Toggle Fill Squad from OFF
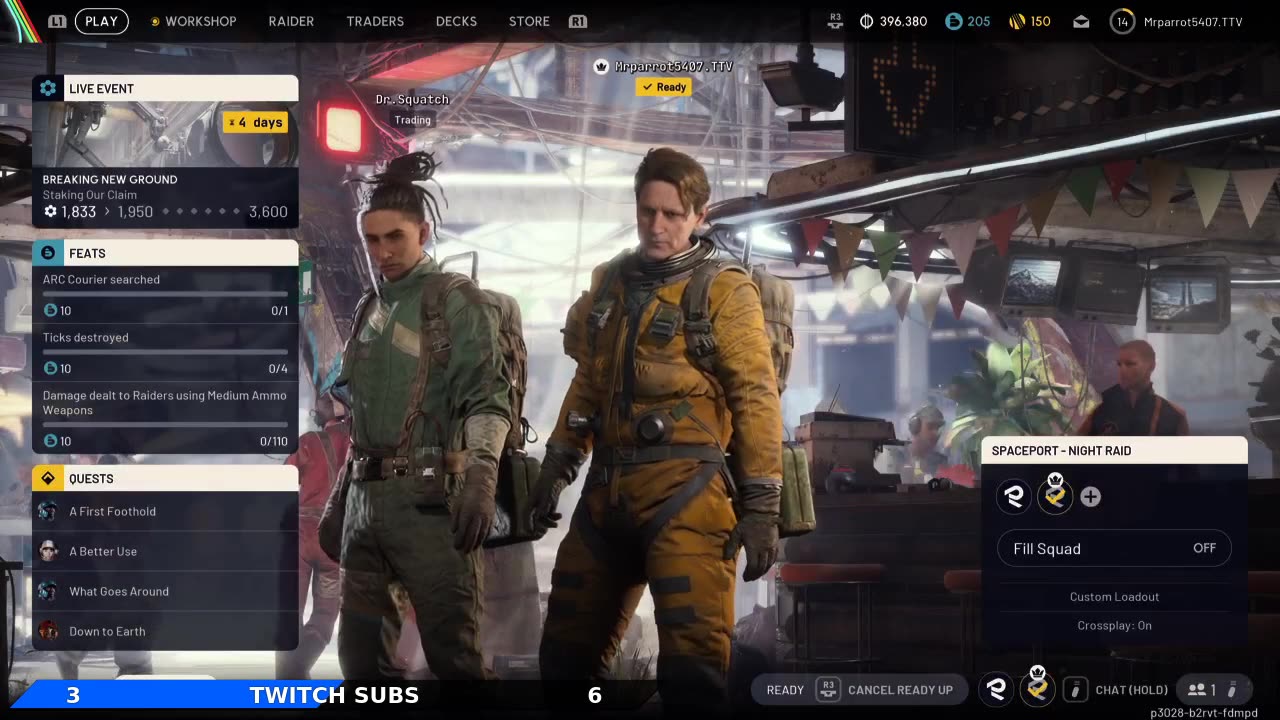The image size is (1280, 720). [x=1114, y=548]
